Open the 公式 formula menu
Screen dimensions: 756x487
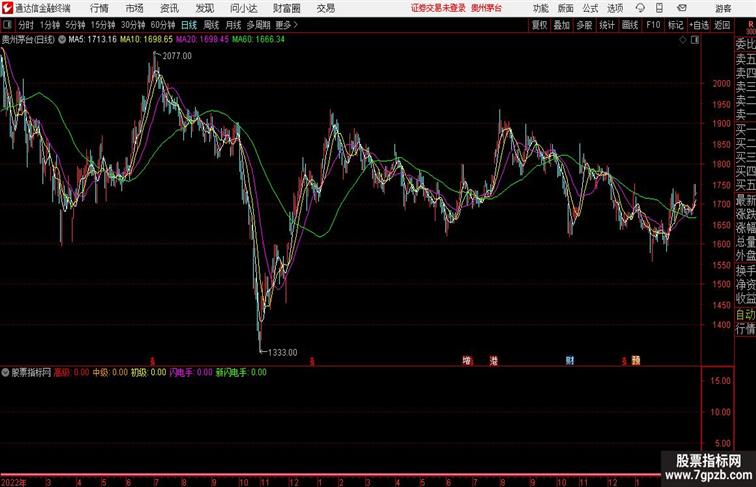pyautogui.click(x=590, y=8)
